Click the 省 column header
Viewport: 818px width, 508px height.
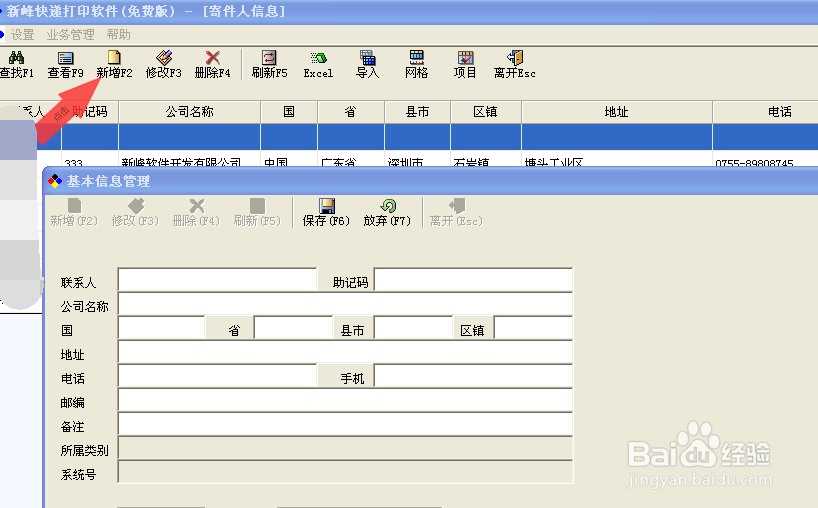coord(351,112)
